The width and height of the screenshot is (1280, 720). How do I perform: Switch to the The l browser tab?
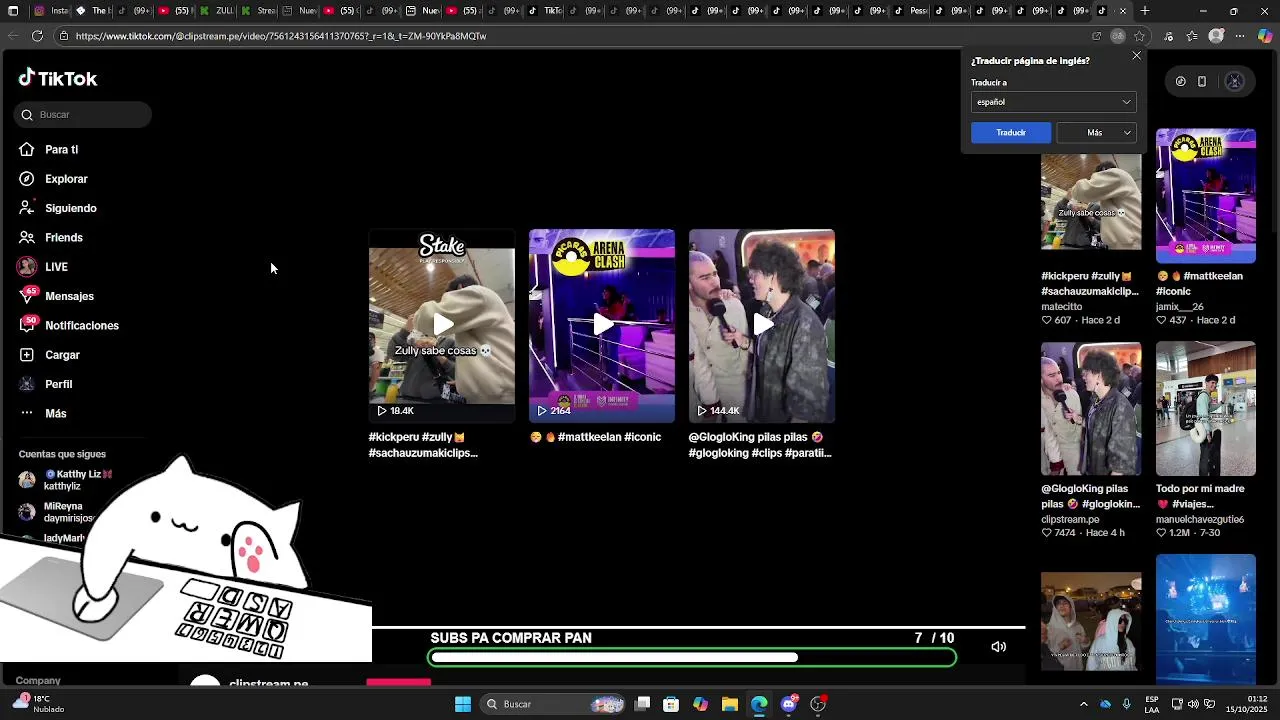click(x=92, y=11)
